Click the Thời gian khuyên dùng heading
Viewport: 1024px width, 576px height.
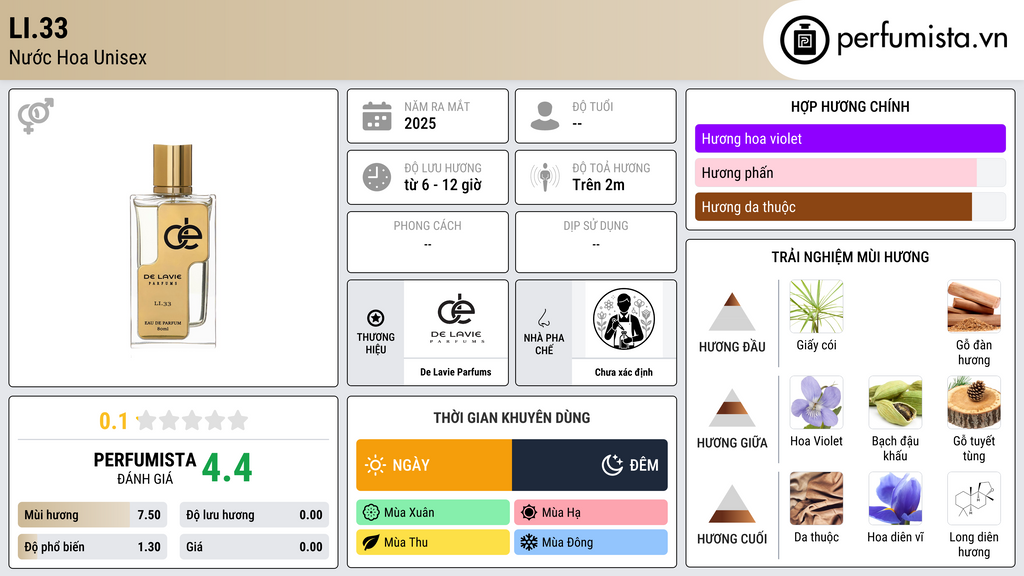coord(512,418)
